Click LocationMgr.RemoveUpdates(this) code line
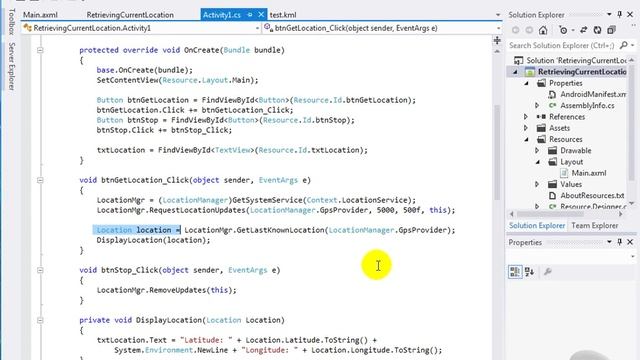640x360 pixels. click(x=166, y=290)
